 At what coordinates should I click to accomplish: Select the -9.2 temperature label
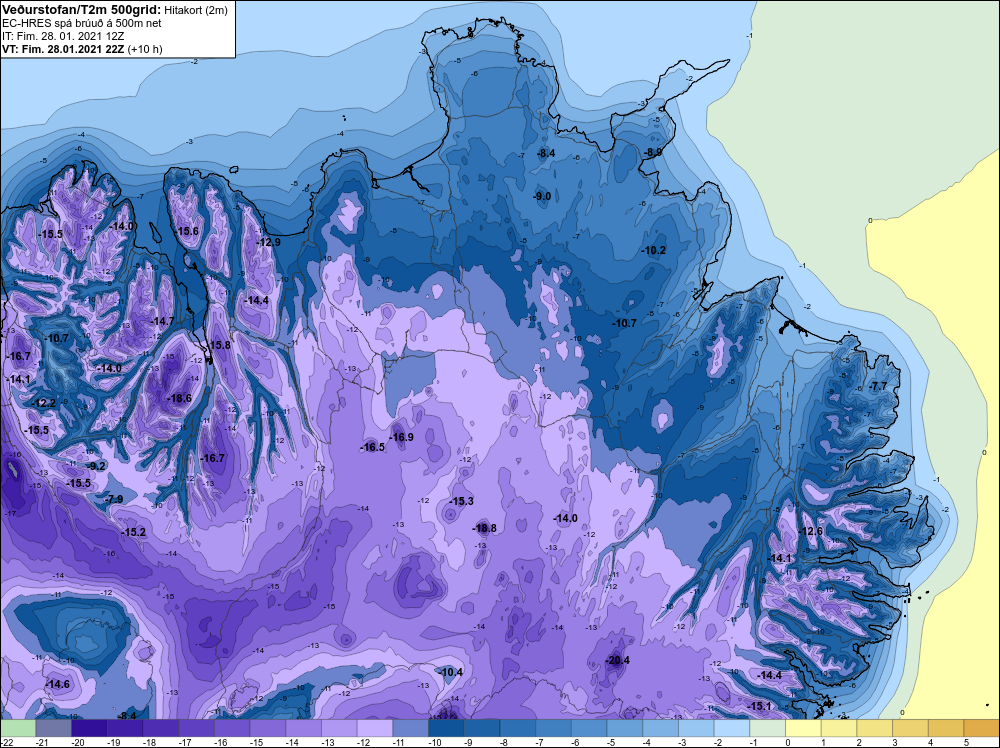tap(96, 466)
